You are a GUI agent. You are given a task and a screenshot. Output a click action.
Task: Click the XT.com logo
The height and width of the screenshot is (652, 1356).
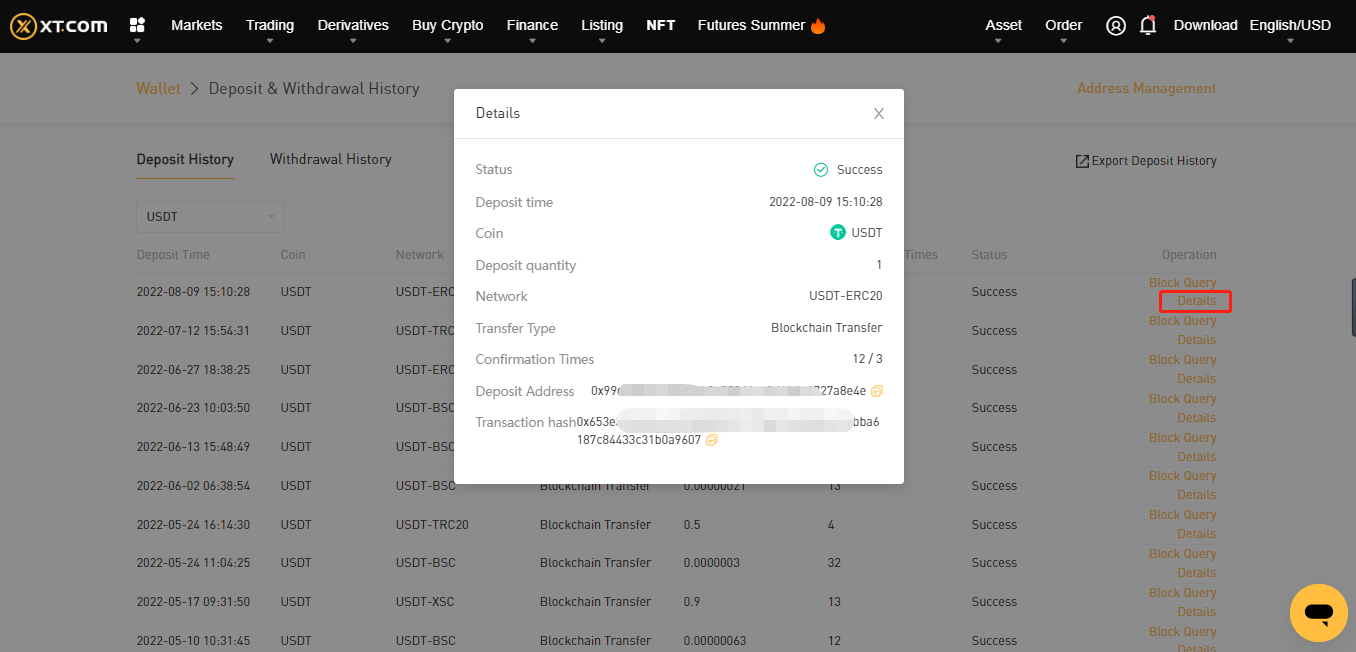click(x=59, y=26)
